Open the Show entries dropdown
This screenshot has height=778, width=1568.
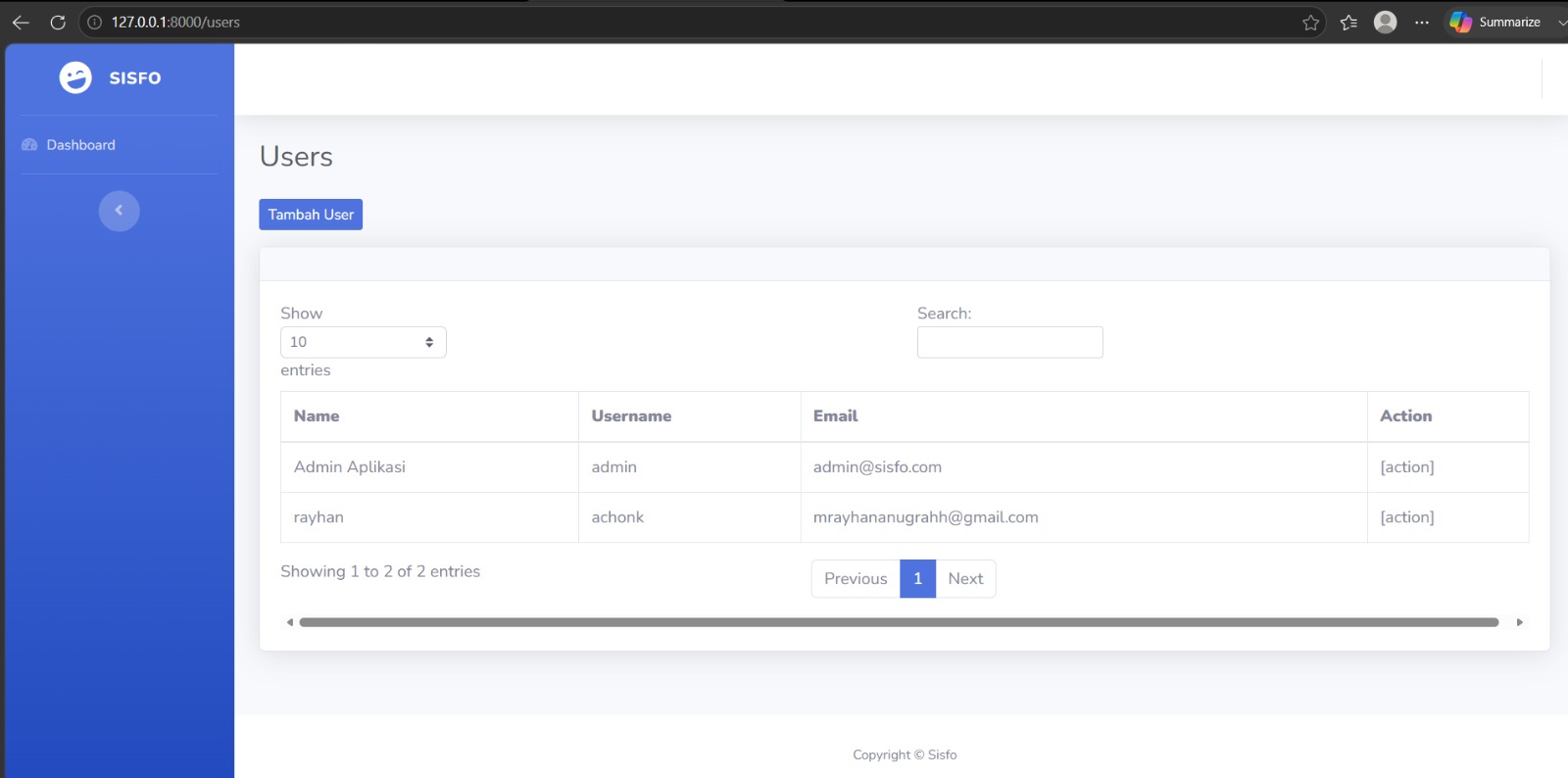coord(364,342)
